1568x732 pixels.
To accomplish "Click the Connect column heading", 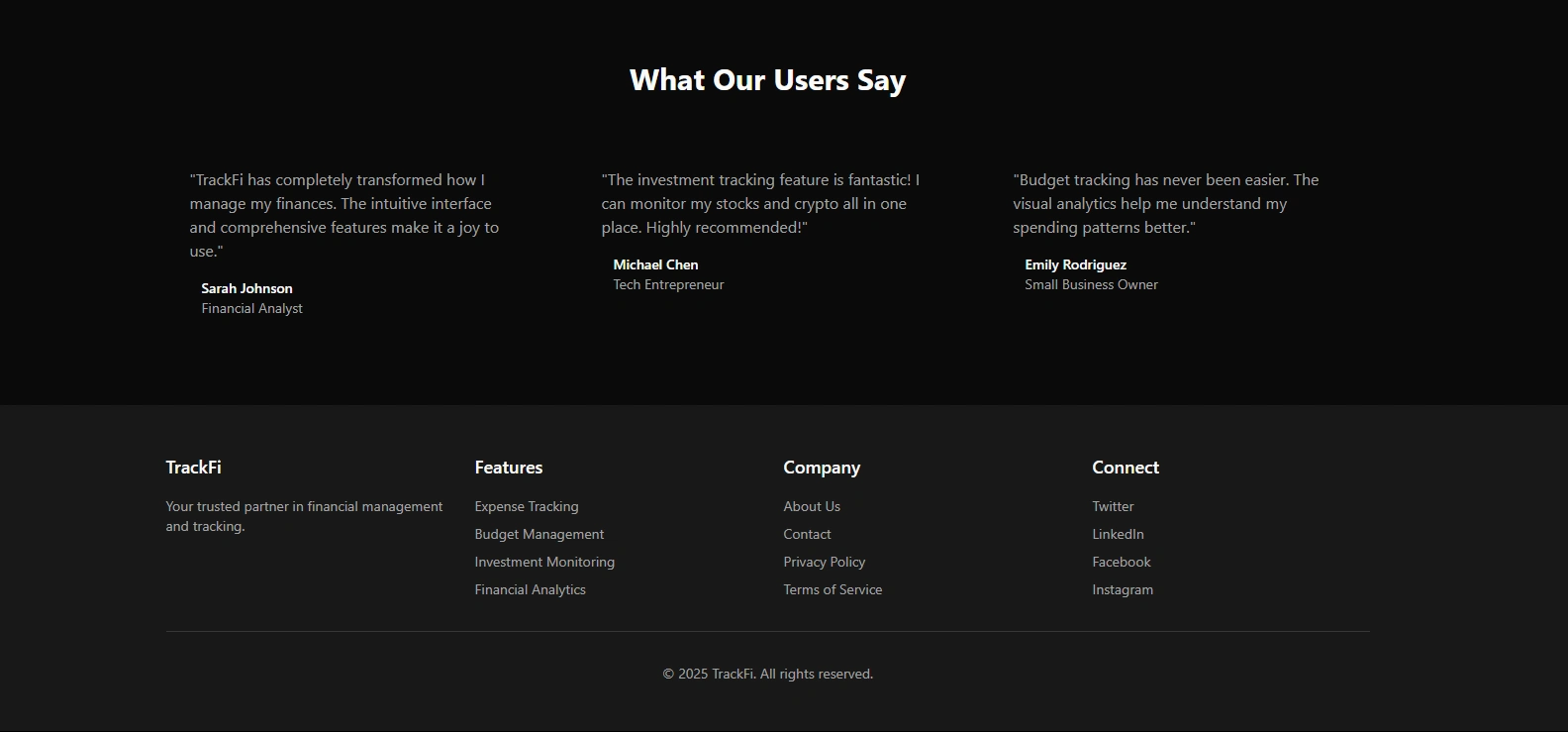I will tap(1125, 468).
